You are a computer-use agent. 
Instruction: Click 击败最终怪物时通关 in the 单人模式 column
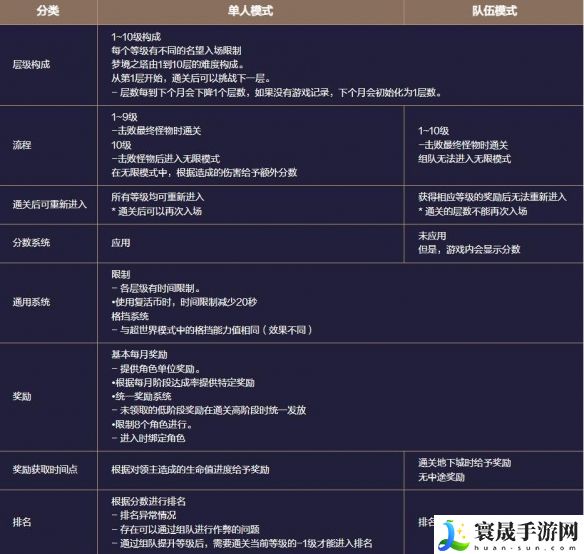tap(156, 131)
